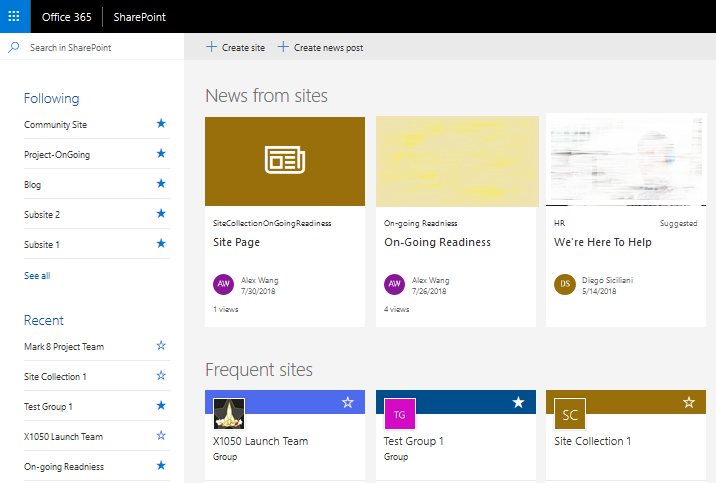
Task: Open the SharePoint header link
Action: (140, 17)
